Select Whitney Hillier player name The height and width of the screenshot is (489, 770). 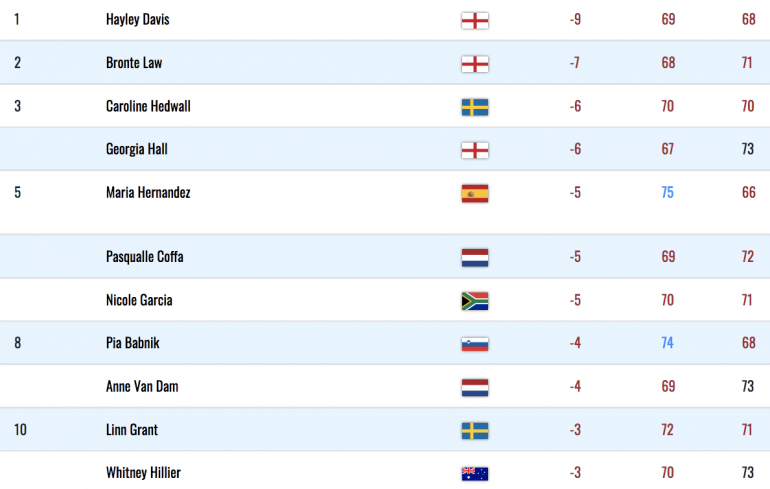(143, 473)
